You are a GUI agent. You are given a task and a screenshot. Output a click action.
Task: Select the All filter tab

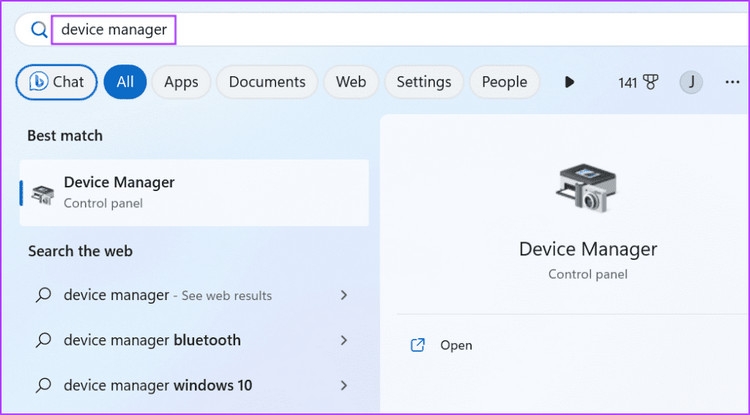[125, 82]
